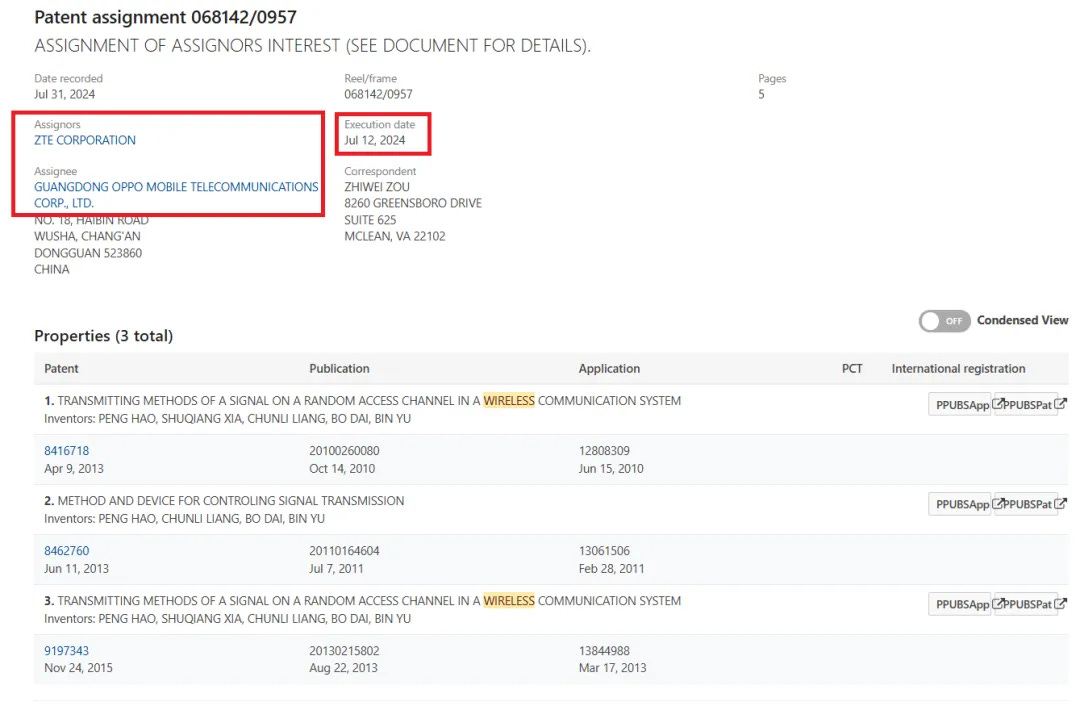Select application number 12808309
This screenshot has height=706, width=1080.
pos(603,451)
